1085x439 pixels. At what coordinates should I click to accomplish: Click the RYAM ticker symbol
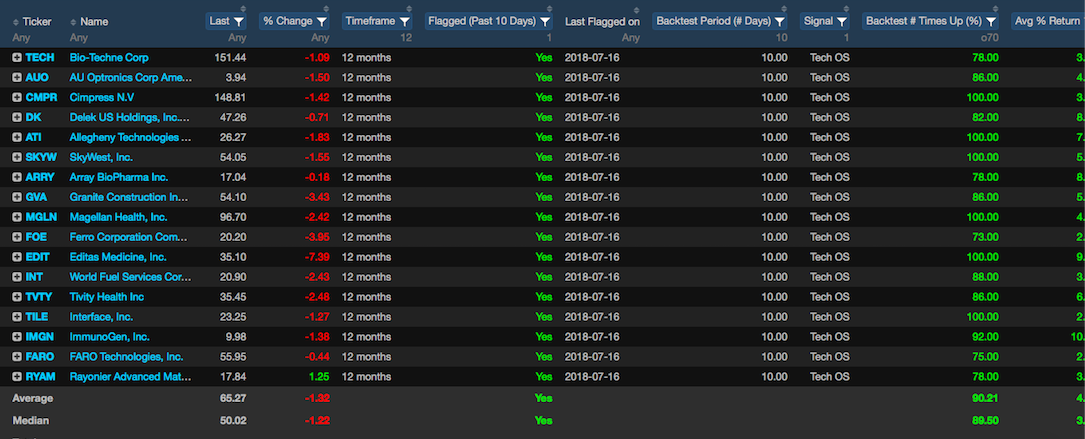tap(40, 377)
